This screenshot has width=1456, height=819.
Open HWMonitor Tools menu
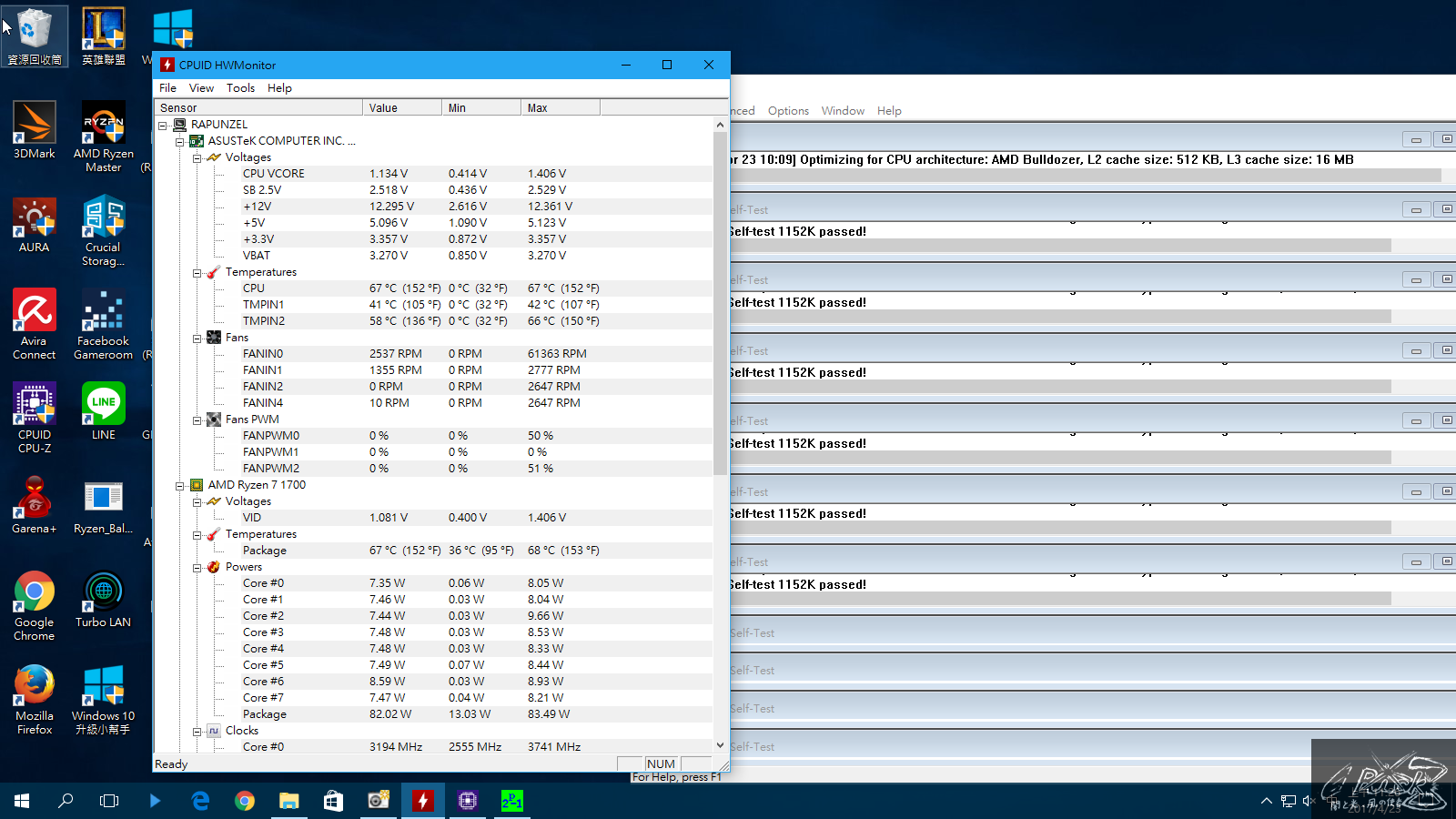click(240, 88)
